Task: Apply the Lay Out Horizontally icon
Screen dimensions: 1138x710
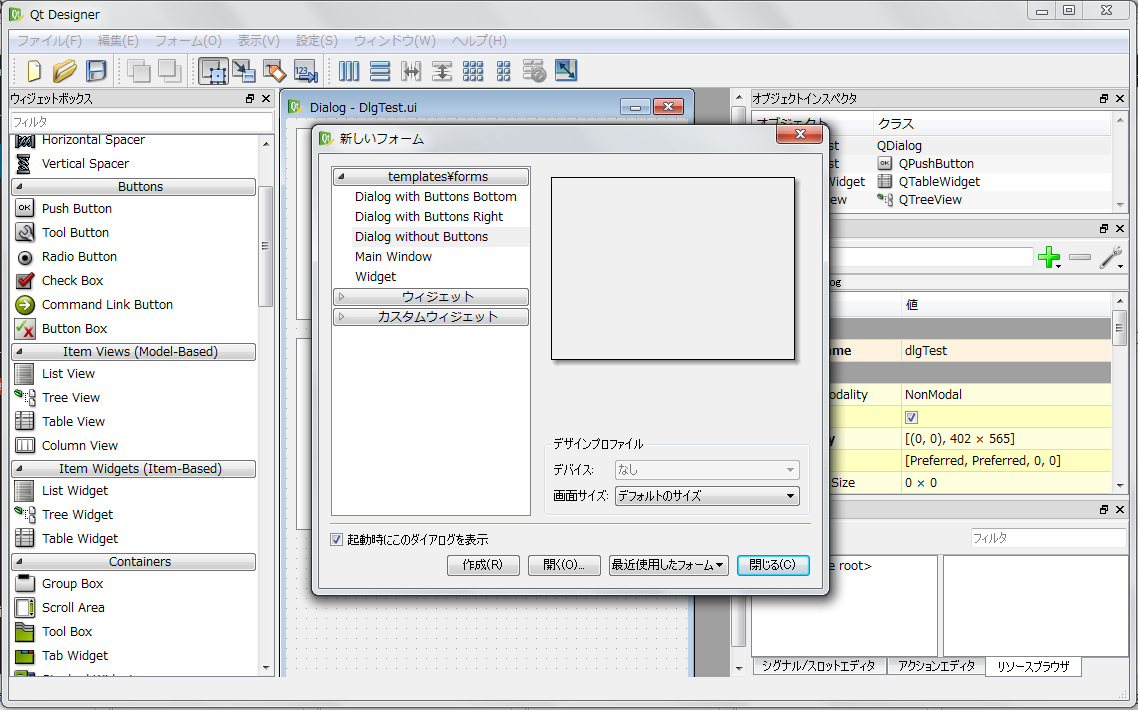Action: (349, 70)
